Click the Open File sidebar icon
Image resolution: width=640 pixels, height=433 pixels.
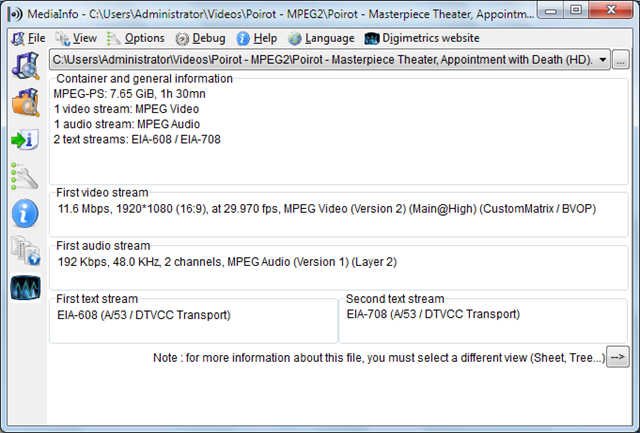[25, 65]
